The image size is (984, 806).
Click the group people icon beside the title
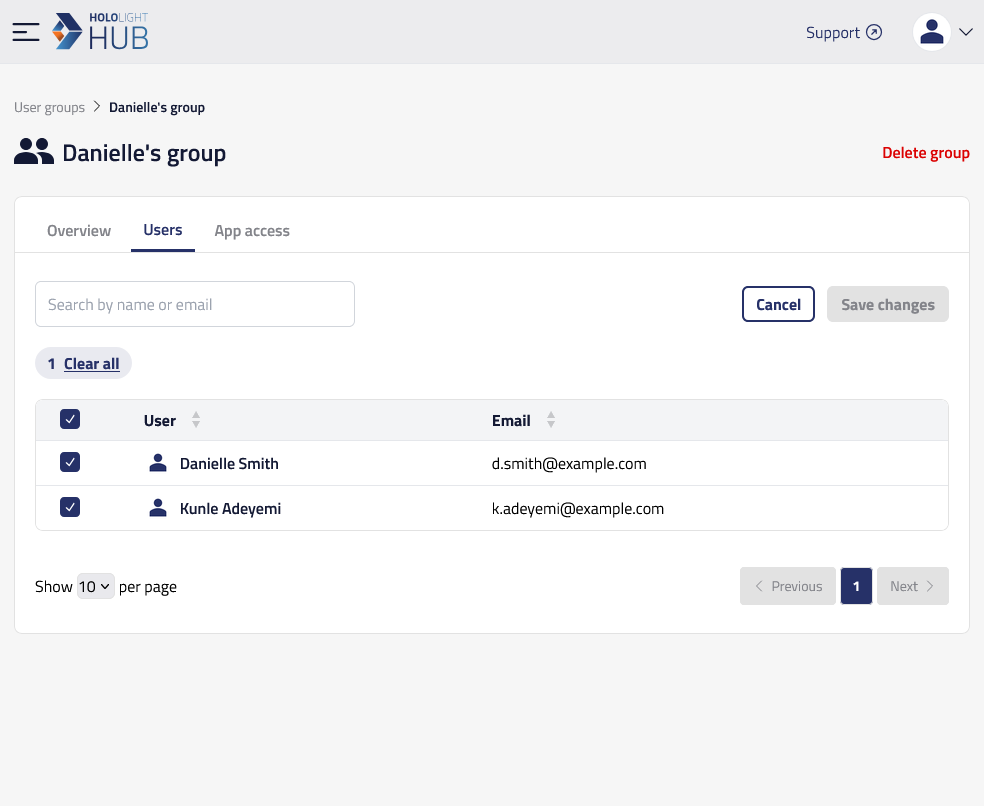[34, 152]
